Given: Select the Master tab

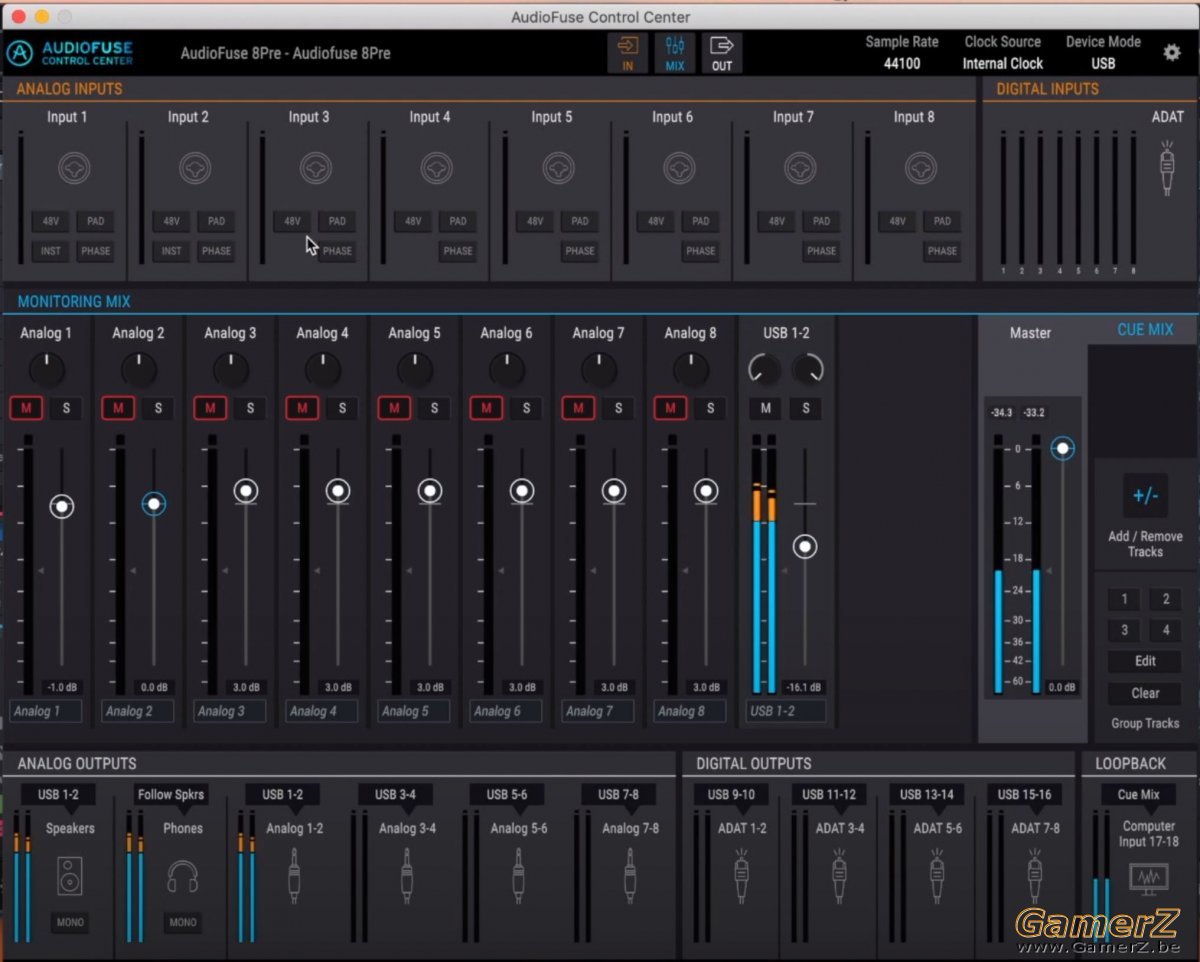Looking at the screenshot, I should pos(1030,333).
